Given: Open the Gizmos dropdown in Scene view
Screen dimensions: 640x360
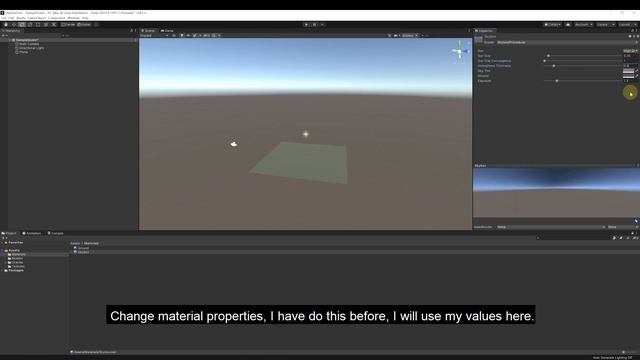Looking at the screenshot, I should pos(409,36).
